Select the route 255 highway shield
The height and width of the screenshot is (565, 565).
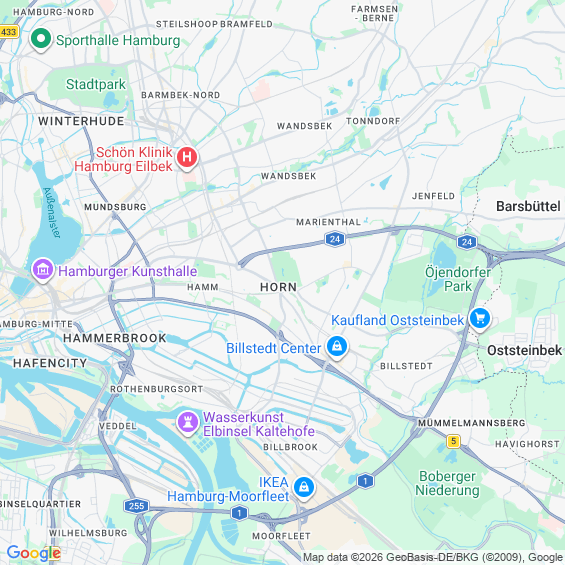(136, 506)
